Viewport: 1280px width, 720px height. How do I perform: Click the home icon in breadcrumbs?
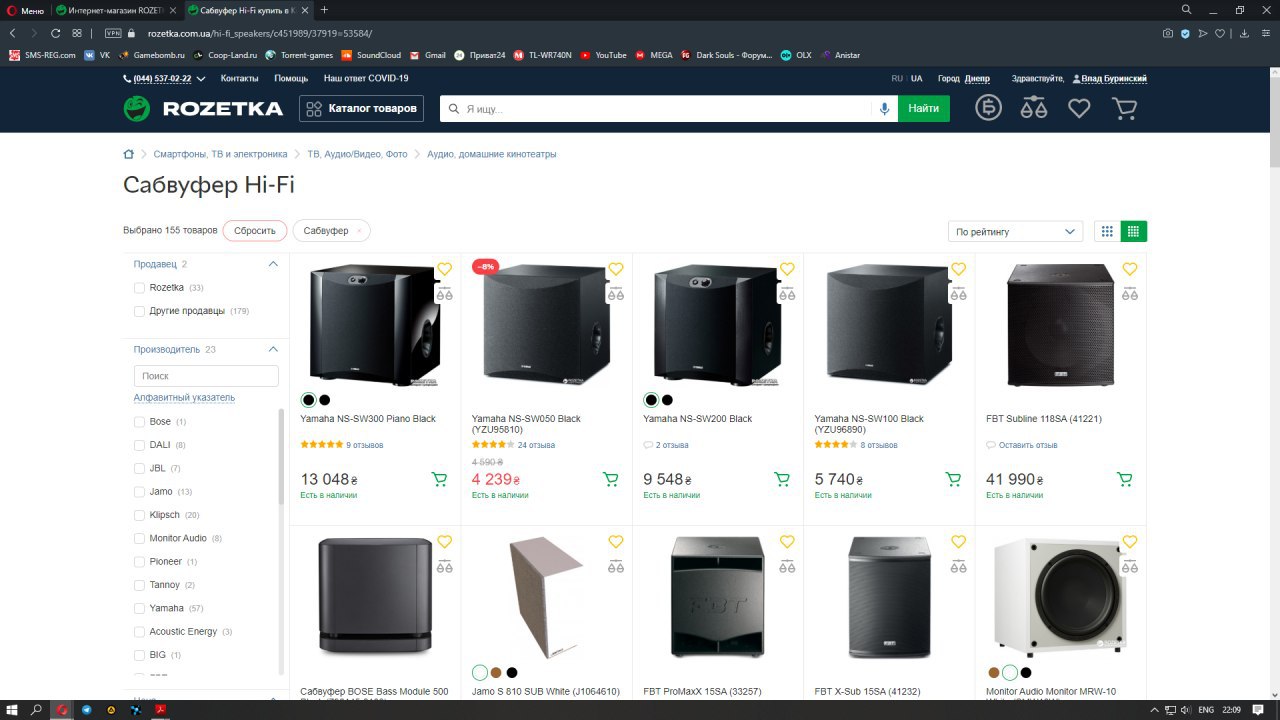pyautogui.click(x=128, y=154)
